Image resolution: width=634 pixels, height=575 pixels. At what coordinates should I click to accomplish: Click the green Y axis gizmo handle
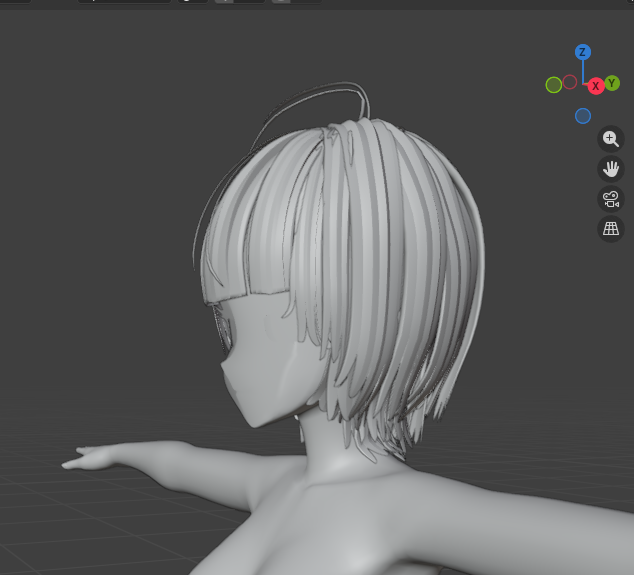pyautogui.click(x=612, y=83)
